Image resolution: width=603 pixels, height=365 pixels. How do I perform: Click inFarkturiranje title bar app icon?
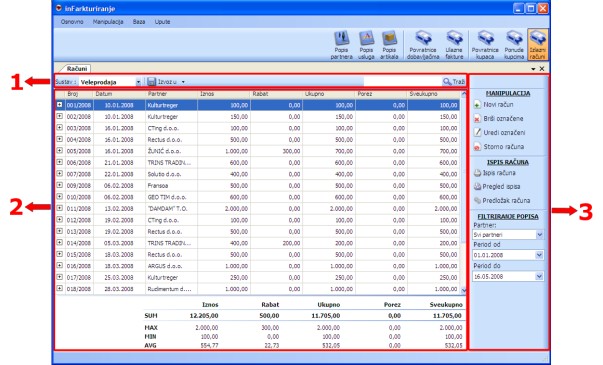click(x=58, y=8)
